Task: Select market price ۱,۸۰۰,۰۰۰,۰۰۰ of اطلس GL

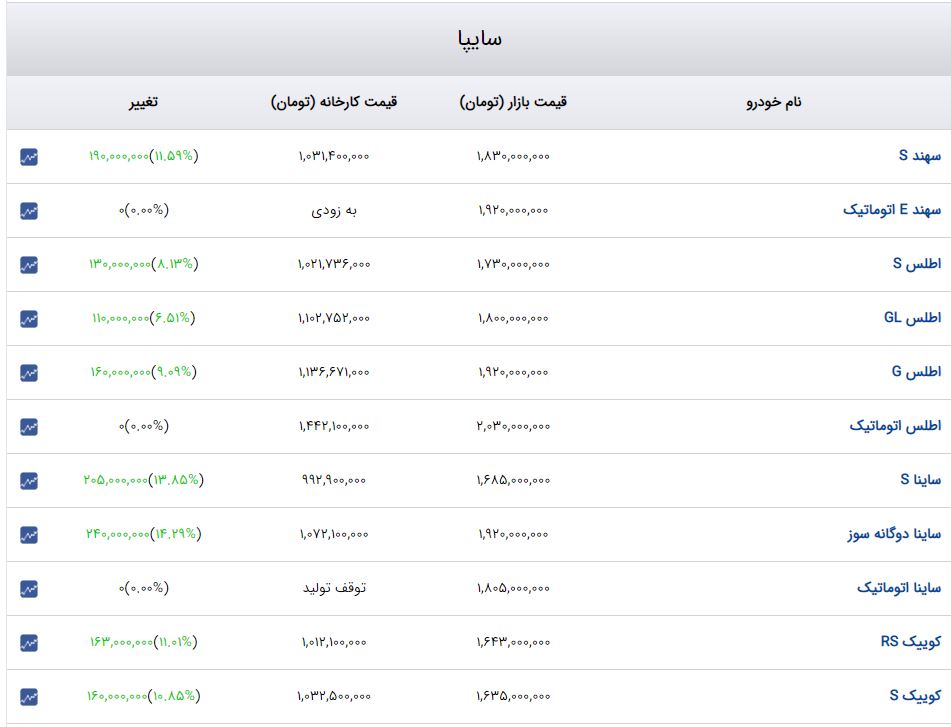Action: coord(513,318)
